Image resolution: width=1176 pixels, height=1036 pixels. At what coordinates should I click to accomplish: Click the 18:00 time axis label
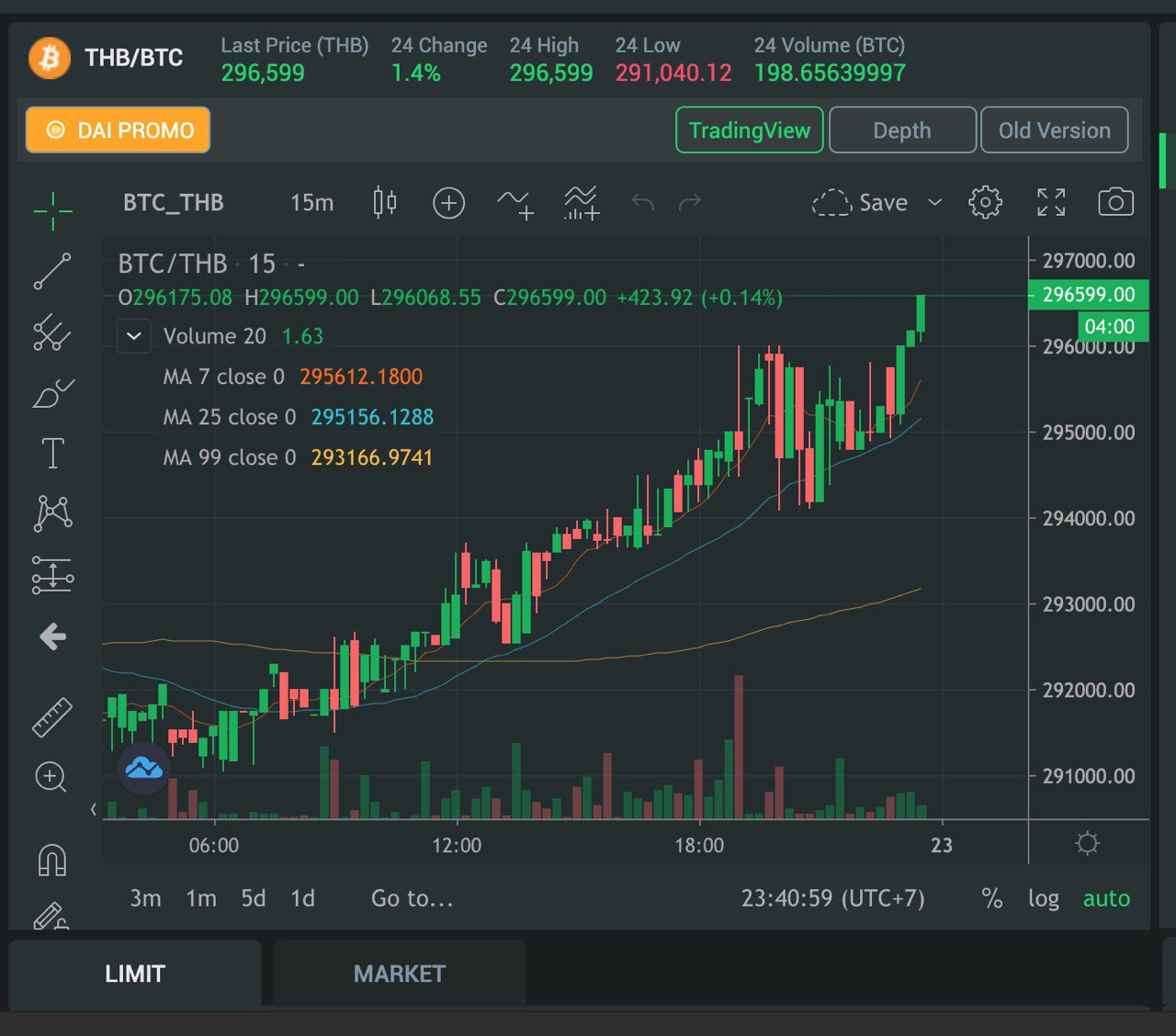pos(699,845)
